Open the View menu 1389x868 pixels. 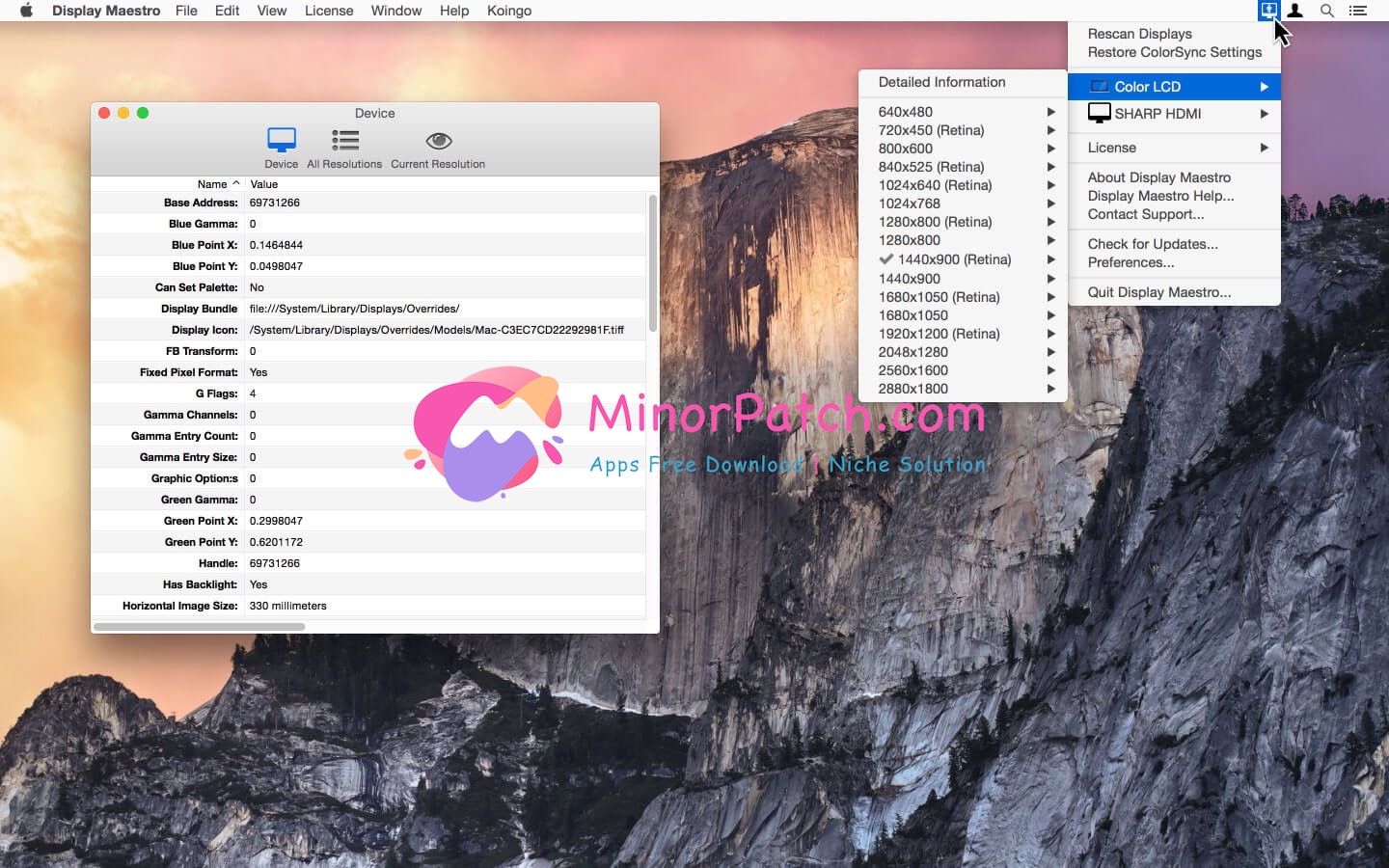pos(271,11)
